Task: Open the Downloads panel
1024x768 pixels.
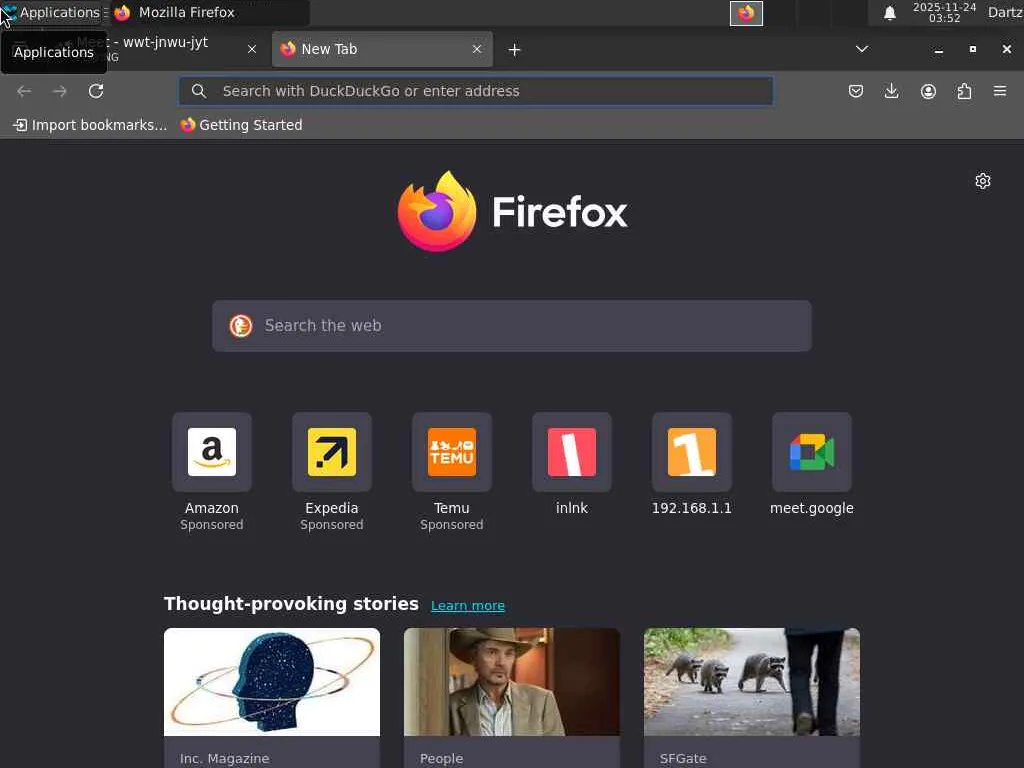Action: click(x=891, y=91)
